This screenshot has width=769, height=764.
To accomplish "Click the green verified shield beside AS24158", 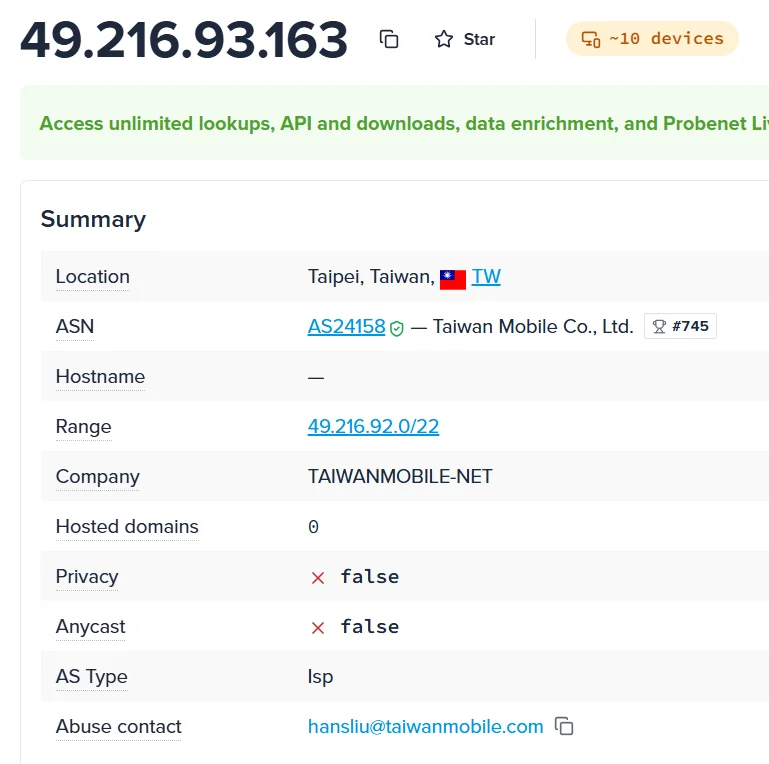I will click(397, 328).
